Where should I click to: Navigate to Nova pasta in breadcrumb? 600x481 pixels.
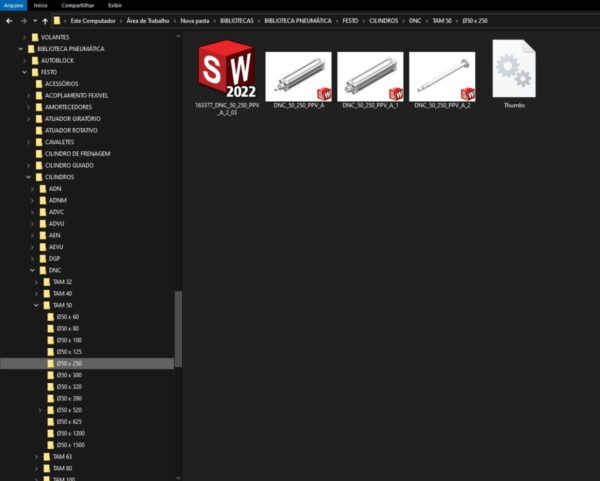195,21
